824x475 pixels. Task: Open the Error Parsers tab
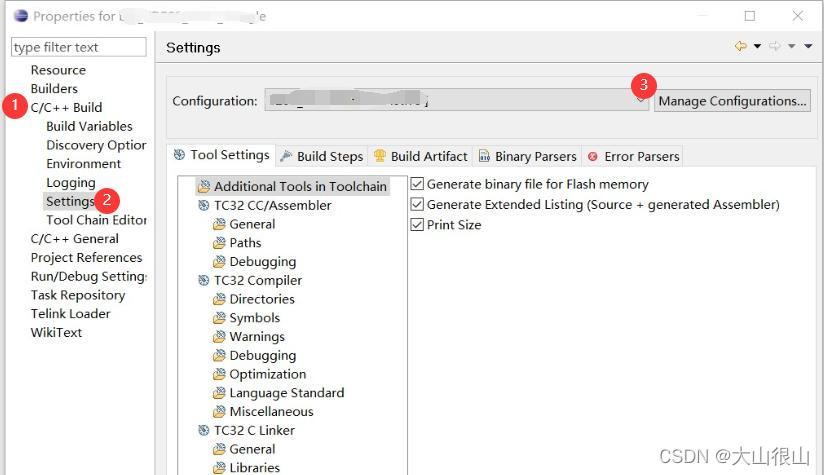click(634, 156)
